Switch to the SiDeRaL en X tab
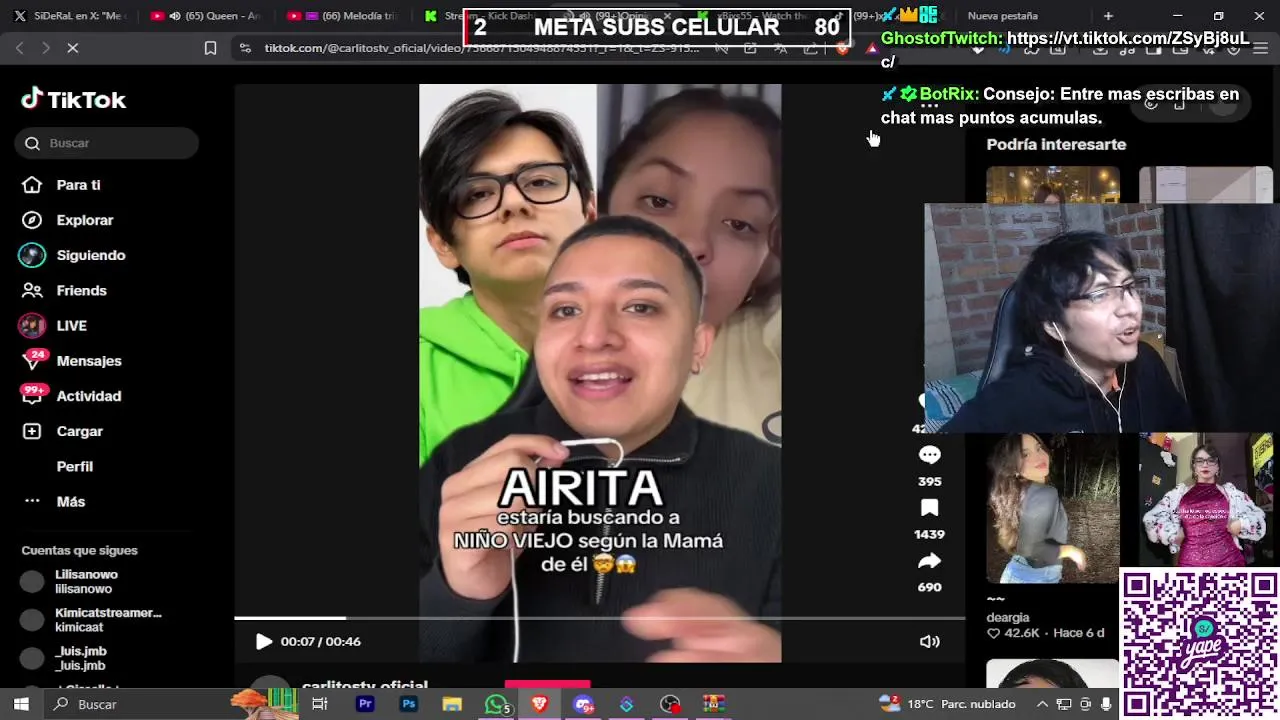Screen dimensions: 1280x720 click(x=70, y=16)
